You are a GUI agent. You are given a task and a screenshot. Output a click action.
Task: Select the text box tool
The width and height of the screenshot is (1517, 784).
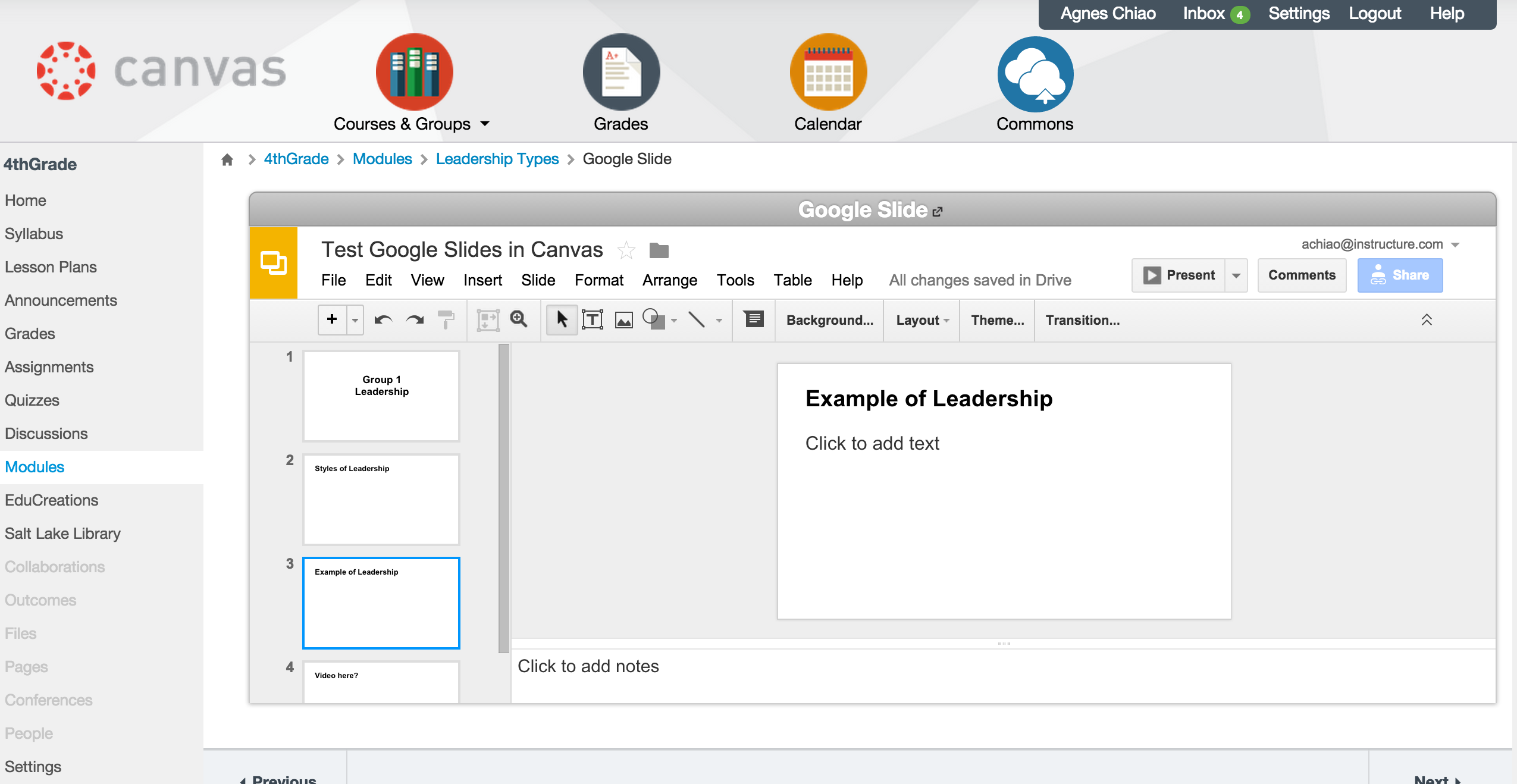coord(593,319)
